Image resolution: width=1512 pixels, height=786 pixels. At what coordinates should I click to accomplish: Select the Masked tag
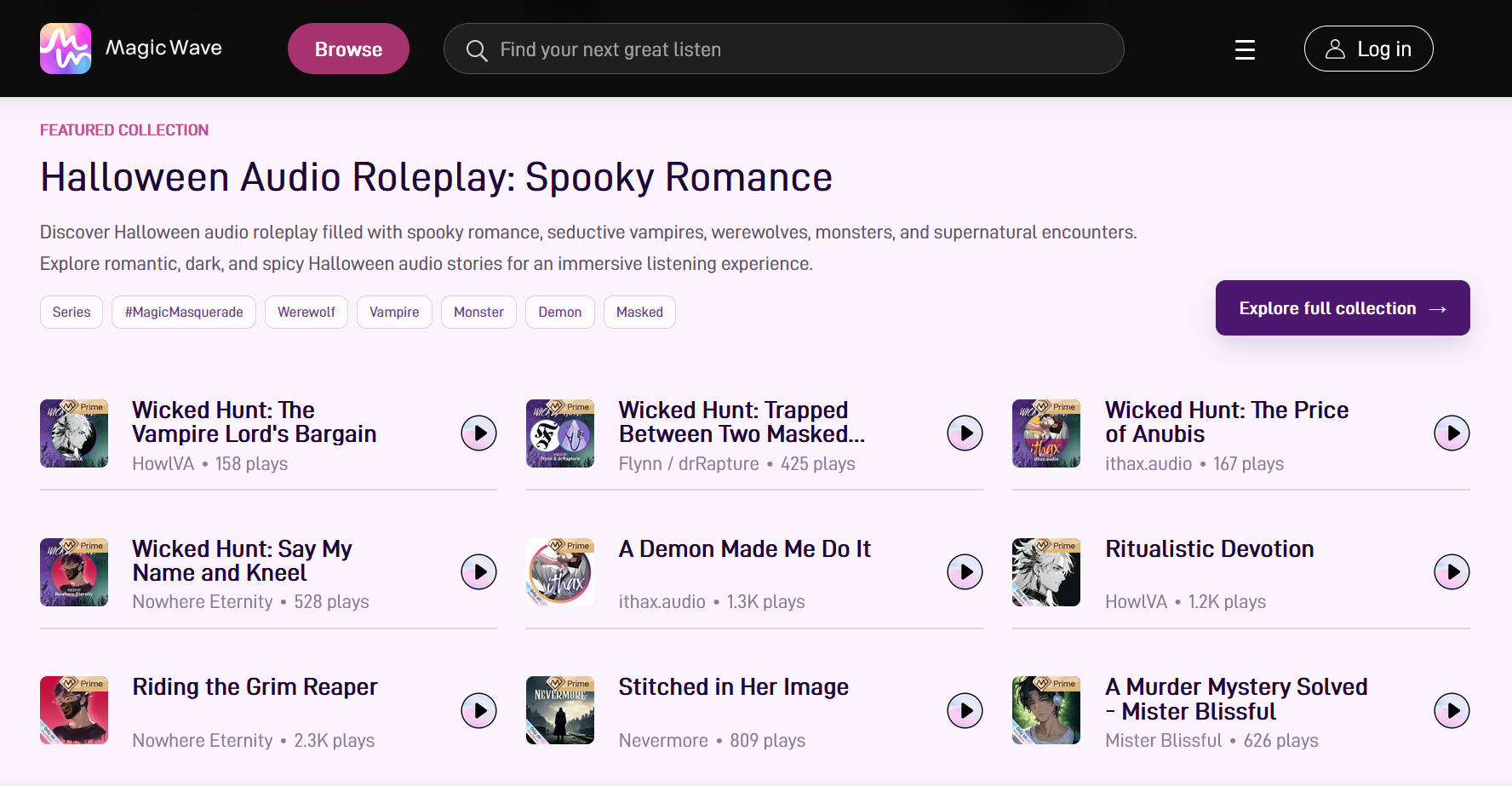(639, 312)
